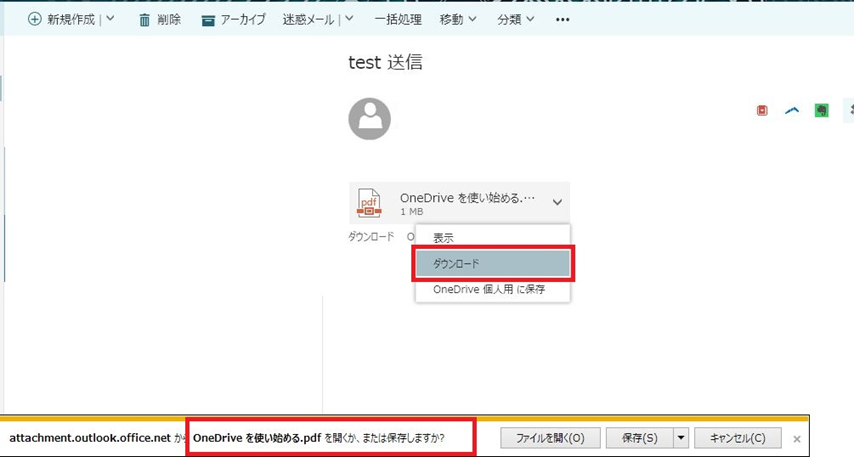Click the アーカイブ button
Image resolution: width=854 pixels, height=457 pixels.
pyautogui.click(x=233, y=20)
